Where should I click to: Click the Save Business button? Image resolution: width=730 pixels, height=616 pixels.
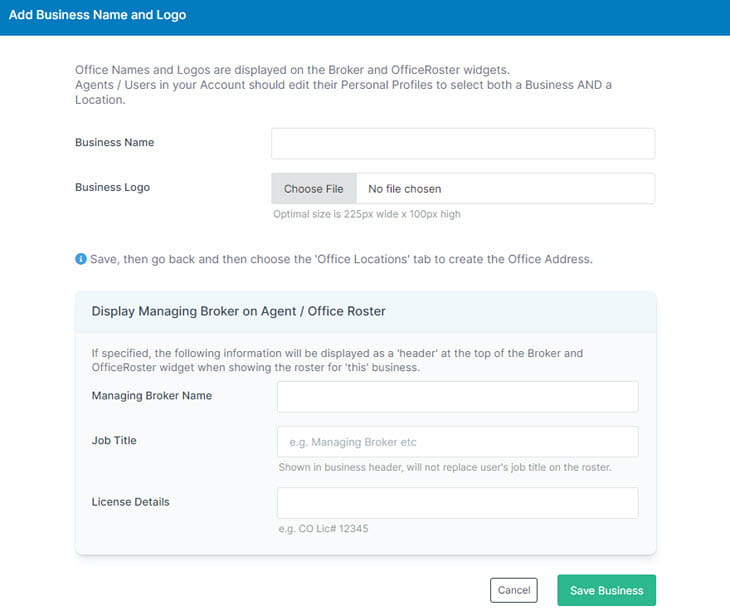pyautogui.click(x=606, y=590)
